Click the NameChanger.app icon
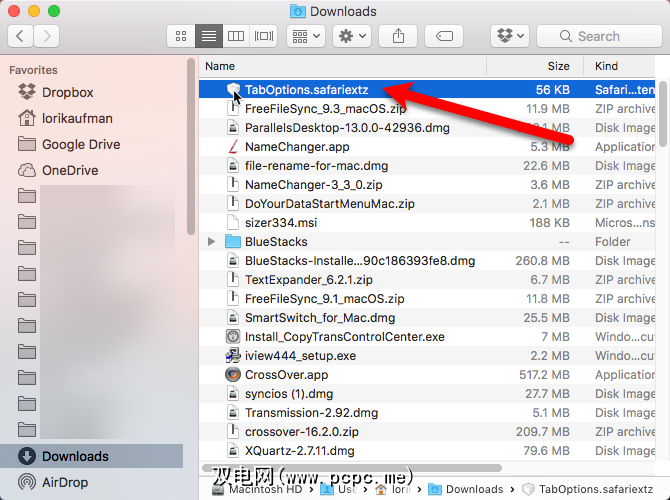This screenshot has height=500, width=670. [233, 147]
